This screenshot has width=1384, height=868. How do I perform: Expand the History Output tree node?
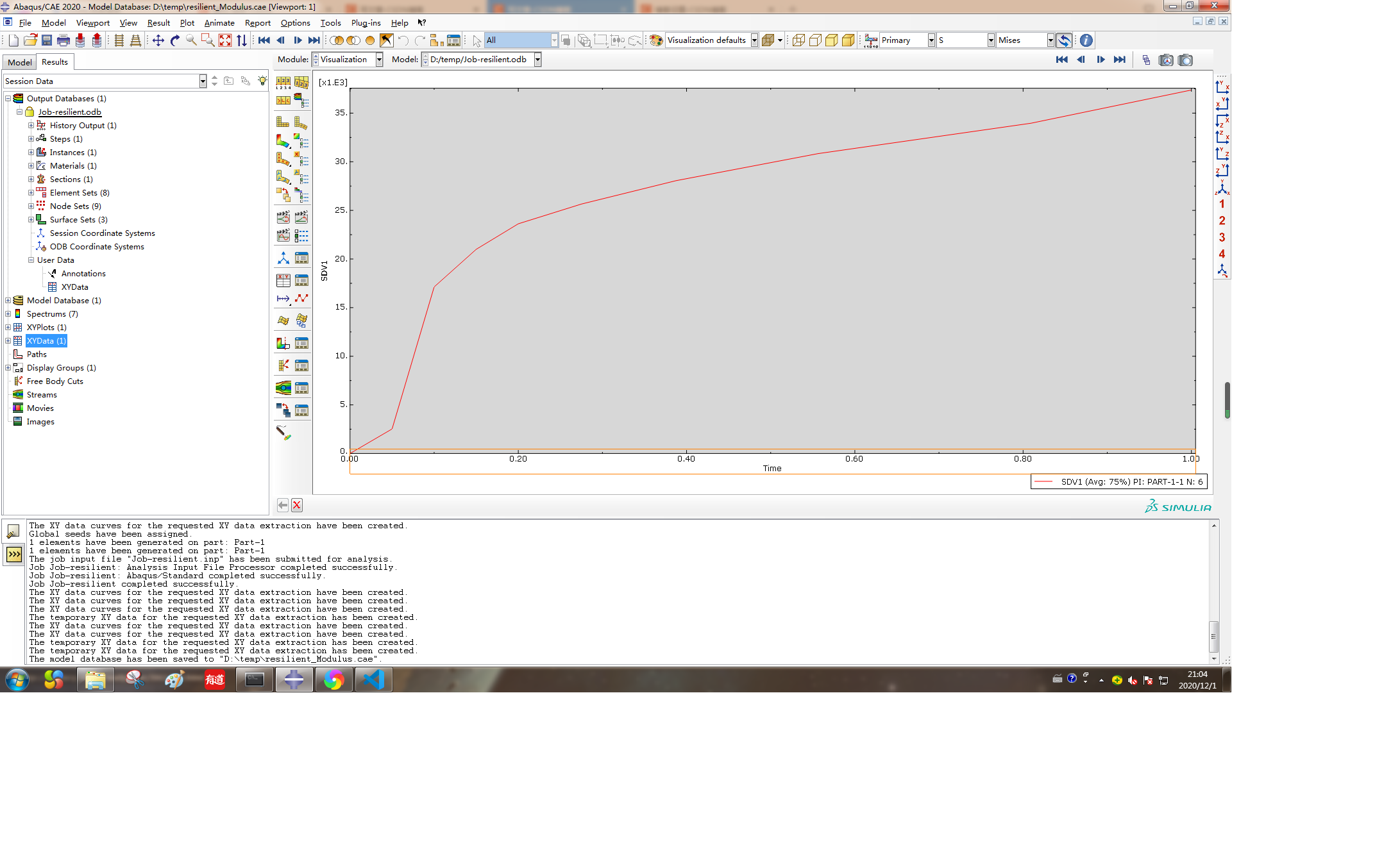point(31,125)
